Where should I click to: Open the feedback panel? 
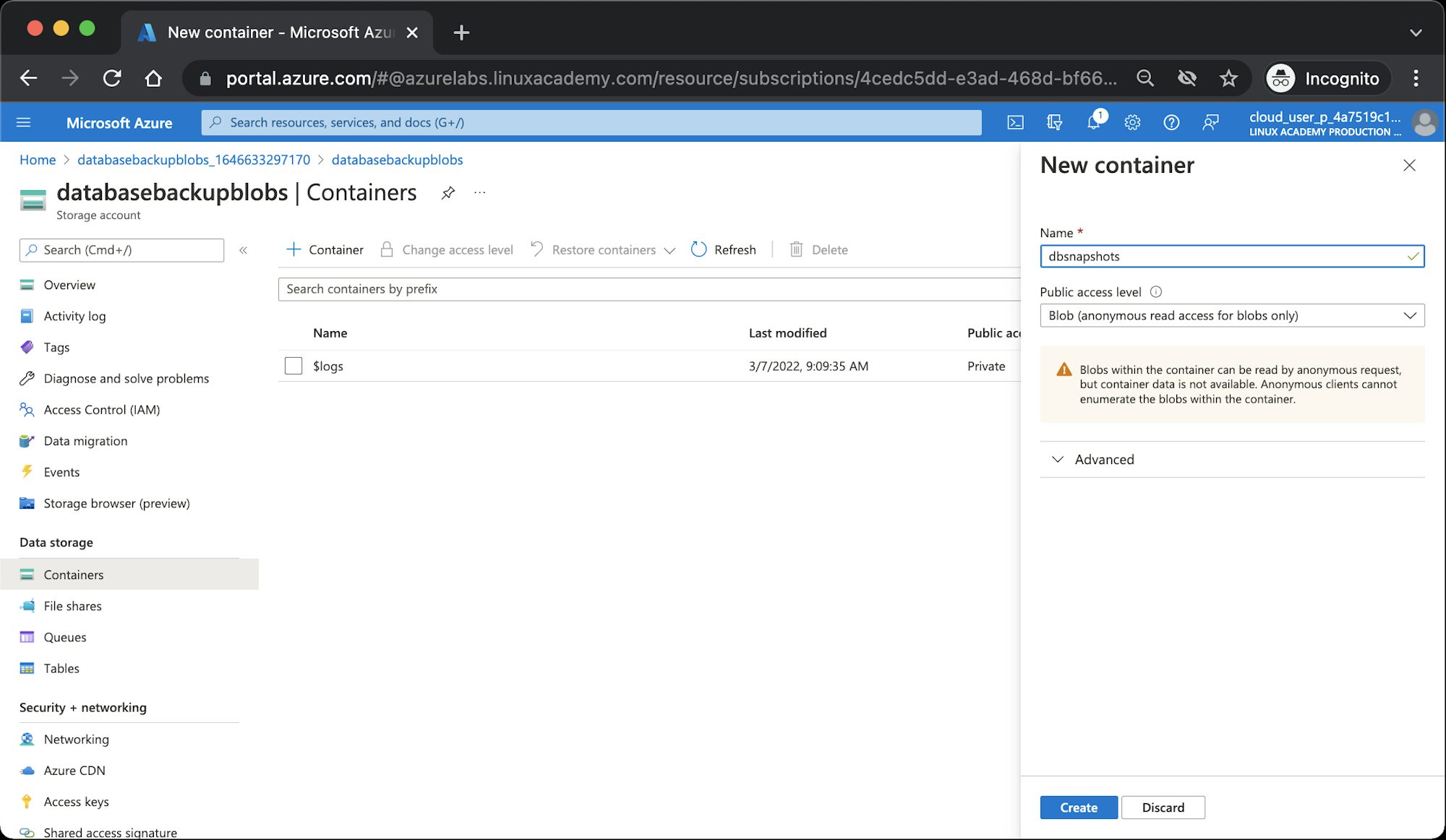pos(1211,122)
